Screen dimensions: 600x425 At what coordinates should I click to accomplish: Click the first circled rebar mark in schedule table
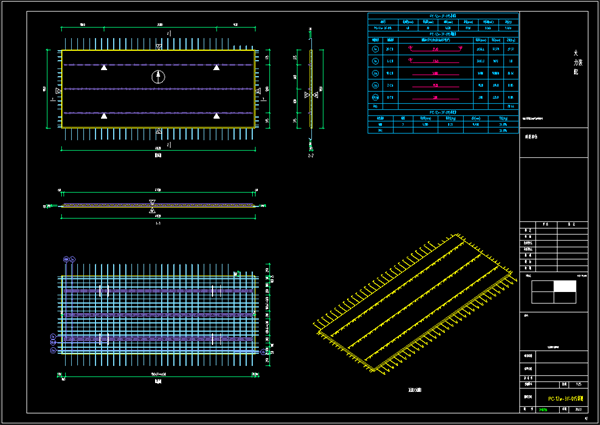coord(375,49)
